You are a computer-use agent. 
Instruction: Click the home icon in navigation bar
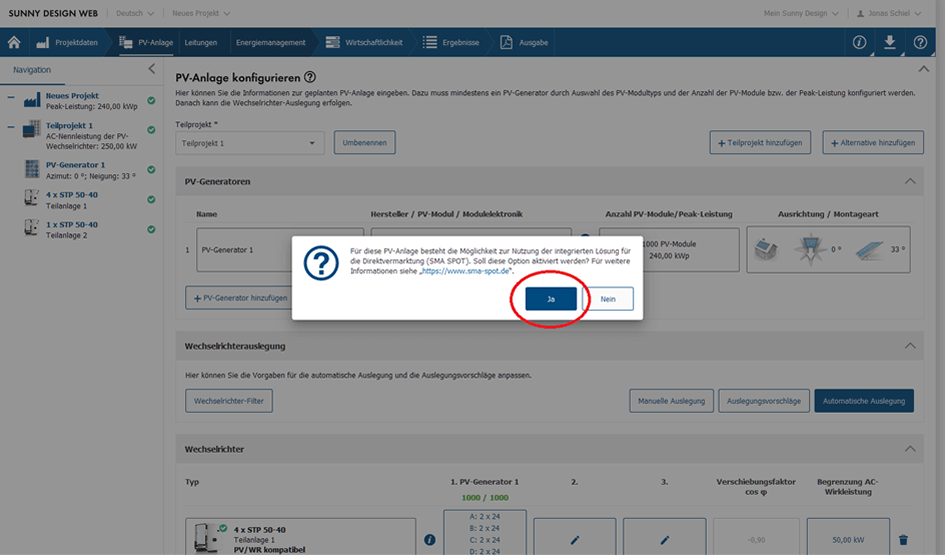14,42
